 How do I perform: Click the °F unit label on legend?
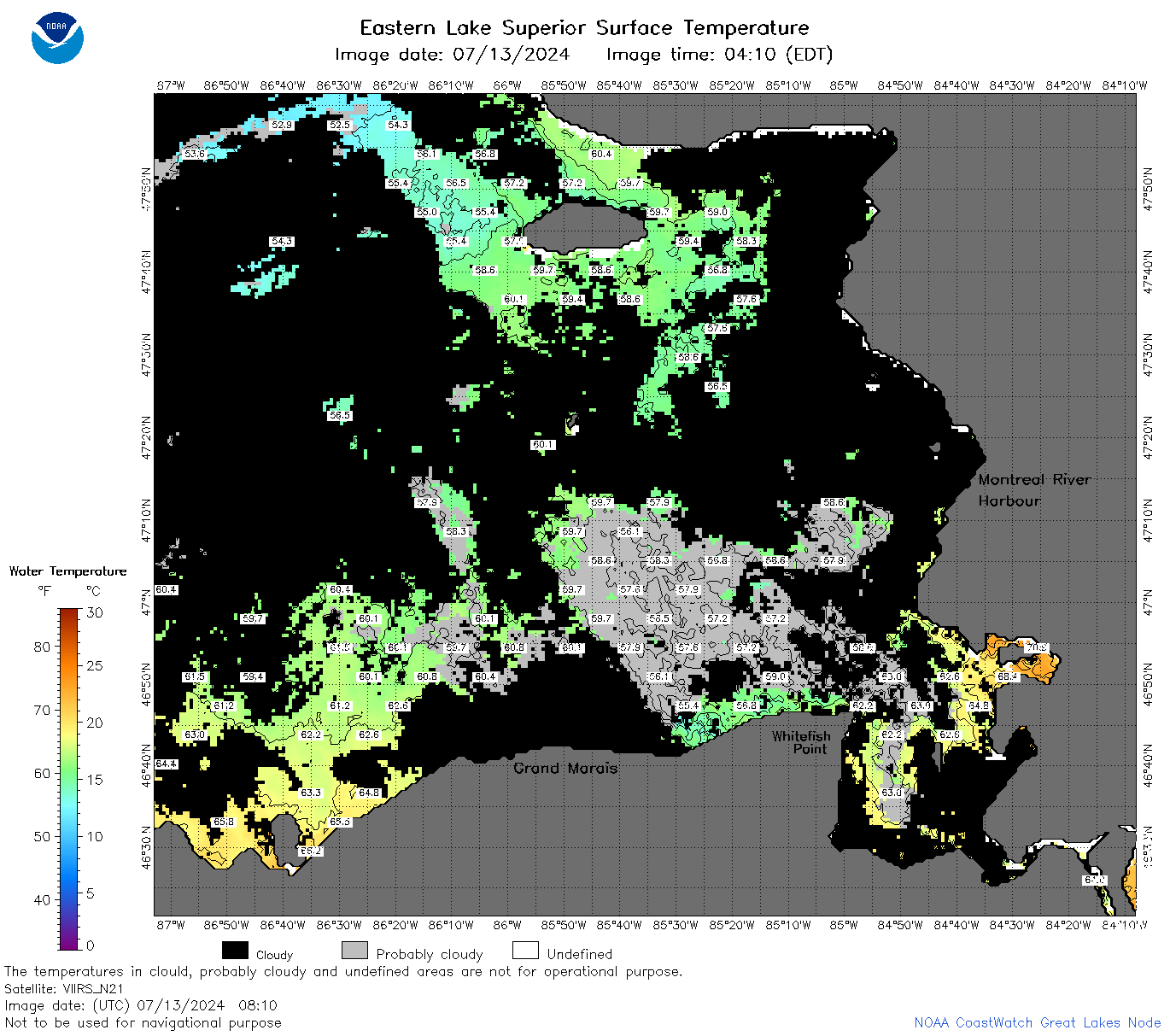[x=44, y=591]
